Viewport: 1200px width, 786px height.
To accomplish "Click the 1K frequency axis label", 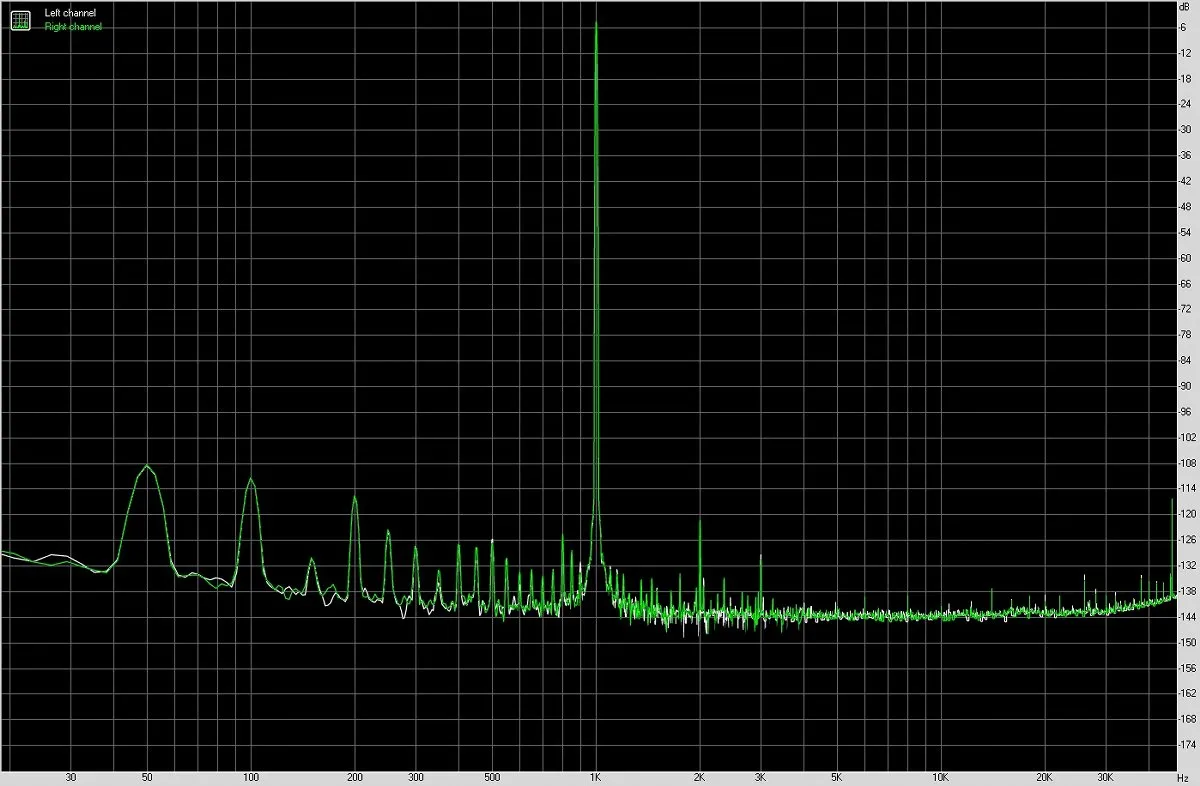I will 596,777.
